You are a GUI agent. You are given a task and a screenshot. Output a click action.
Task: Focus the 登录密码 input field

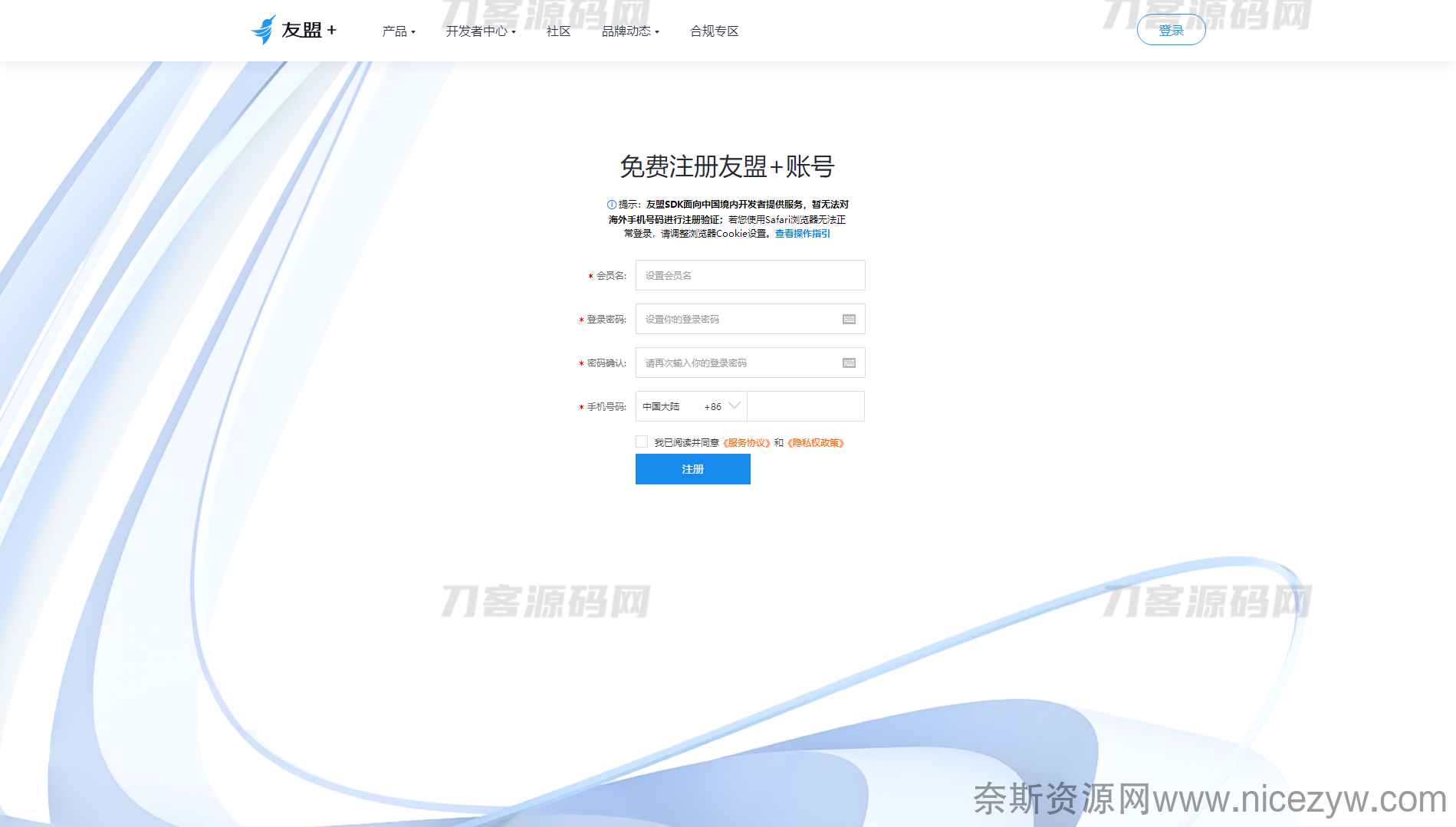pyautogui.click(x=750, y=319)
